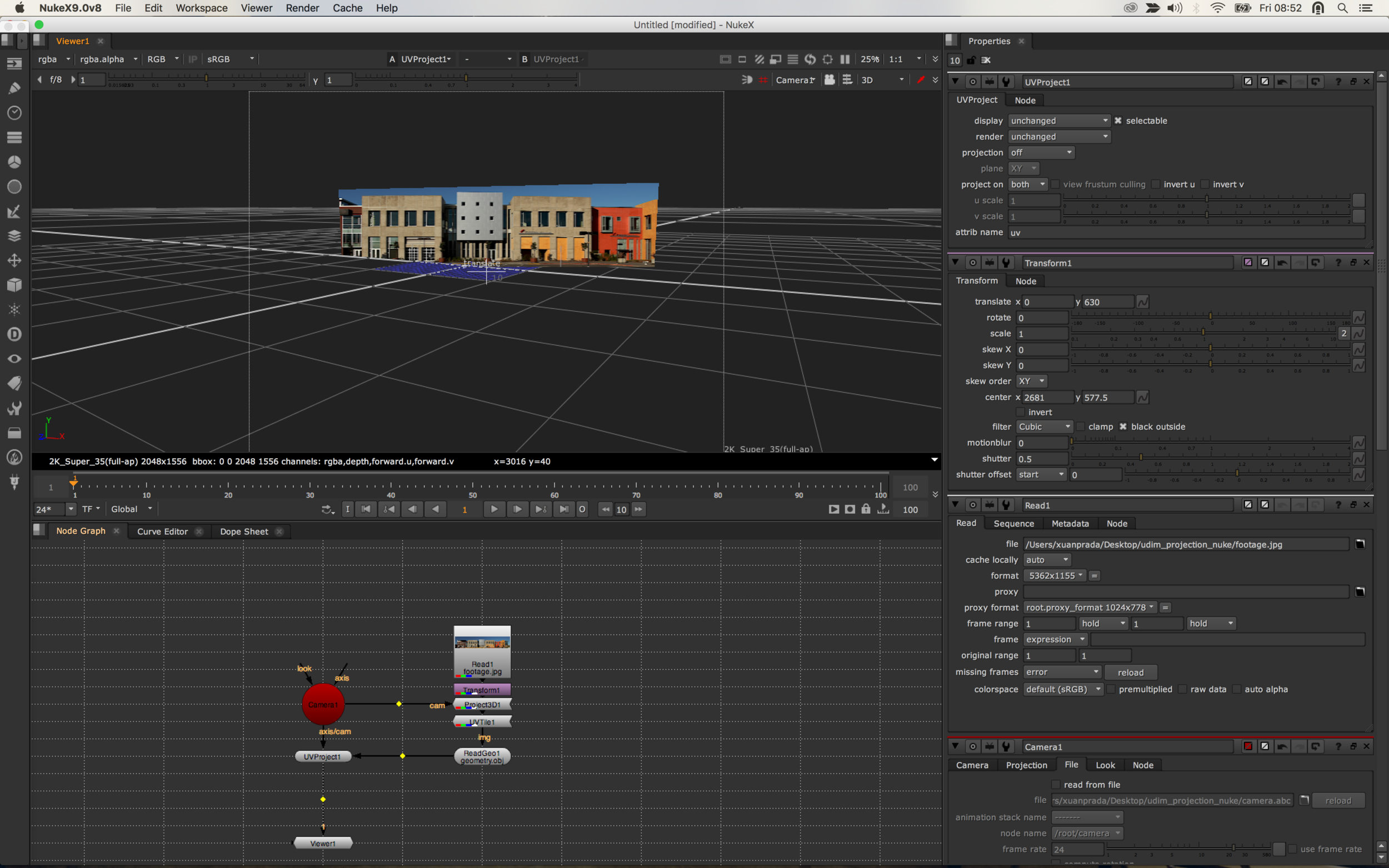Open the colorspace default sRGB dropdown
1389x868 pixels.
tap(1063, 689)
